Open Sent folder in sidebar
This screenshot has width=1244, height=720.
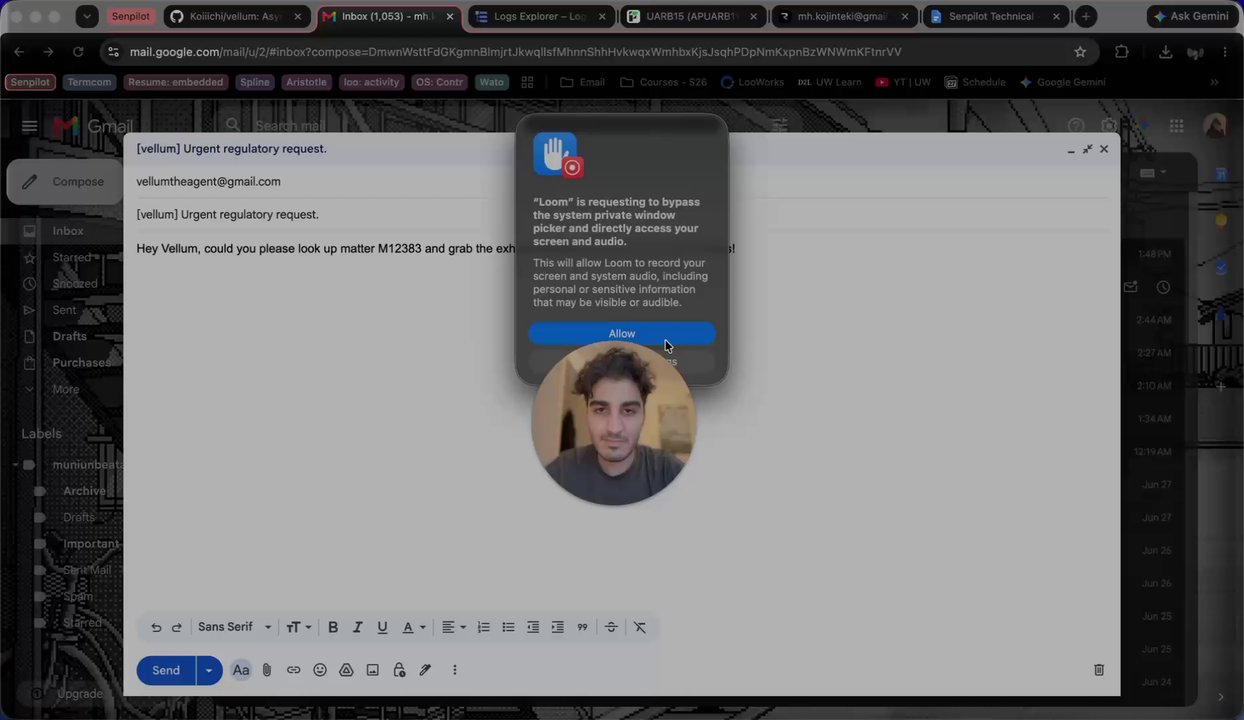(62, 310)
